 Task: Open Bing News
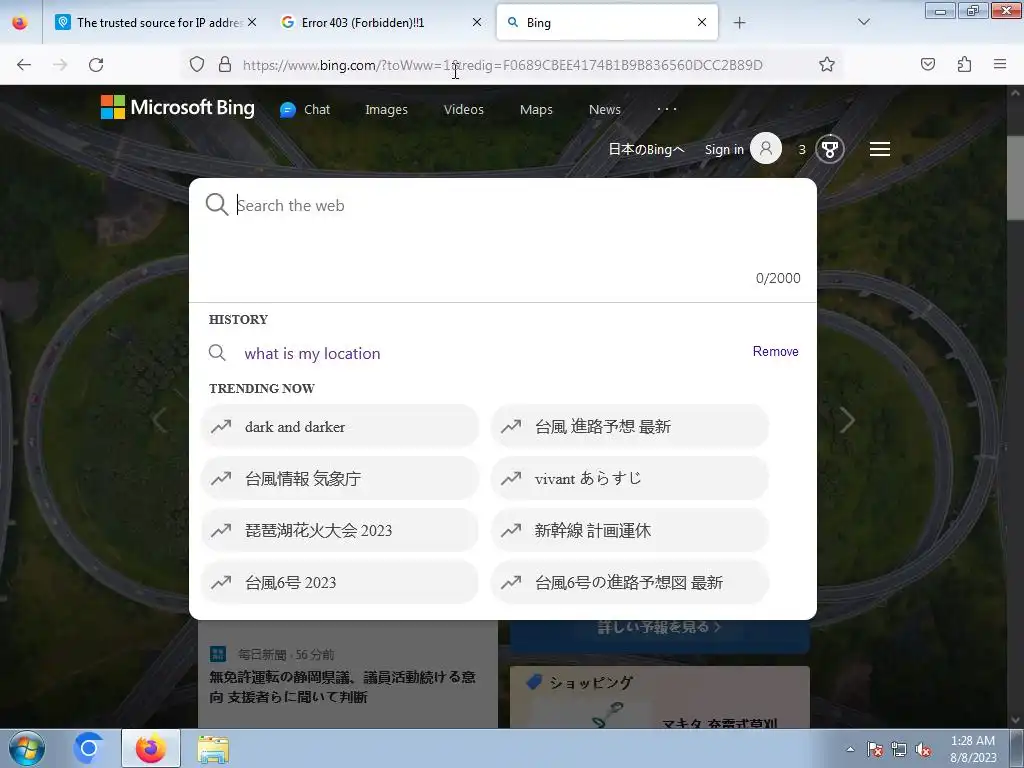(x=605, y=110)
